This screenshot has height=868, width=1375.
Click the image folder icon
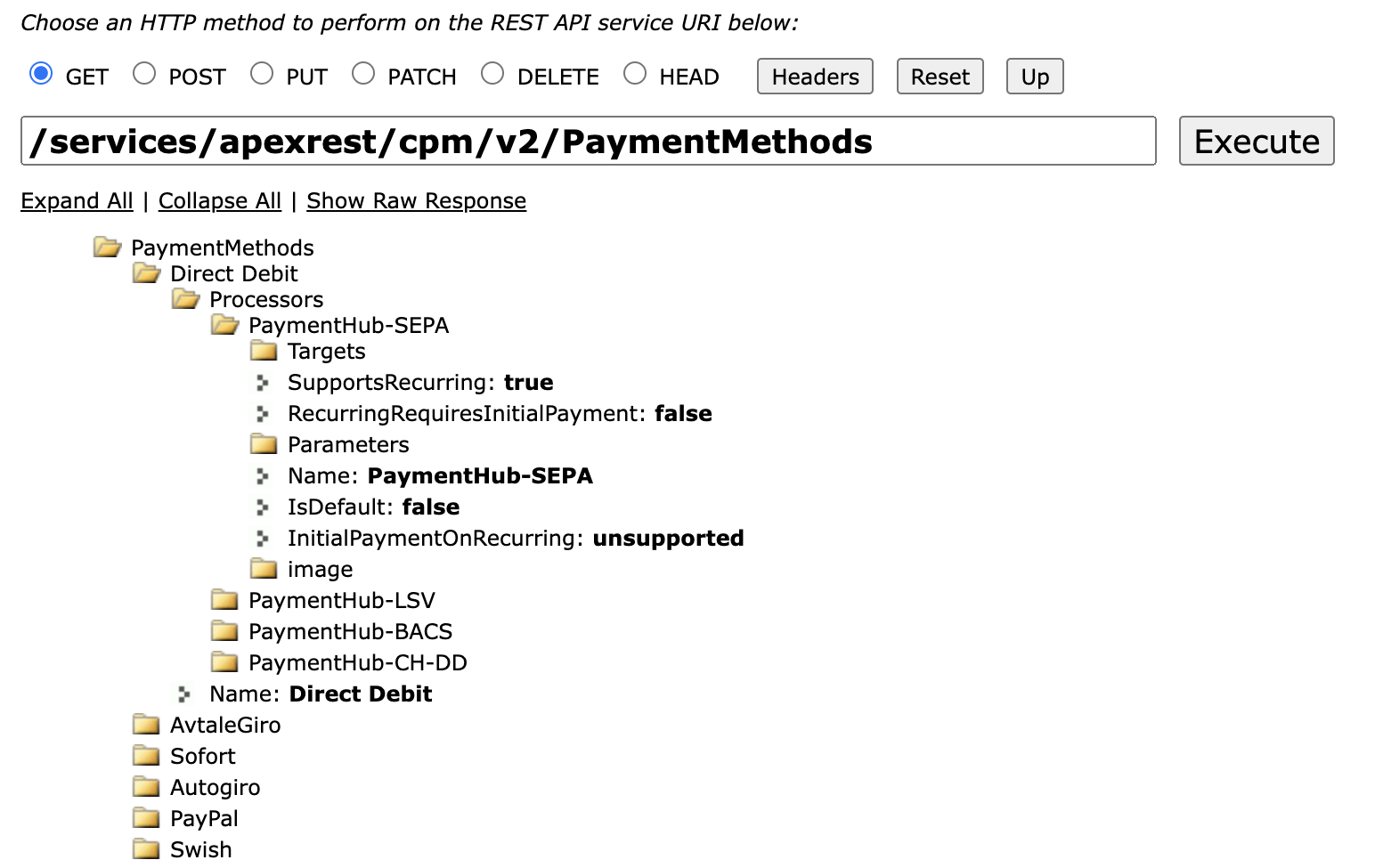pos(264,568)
